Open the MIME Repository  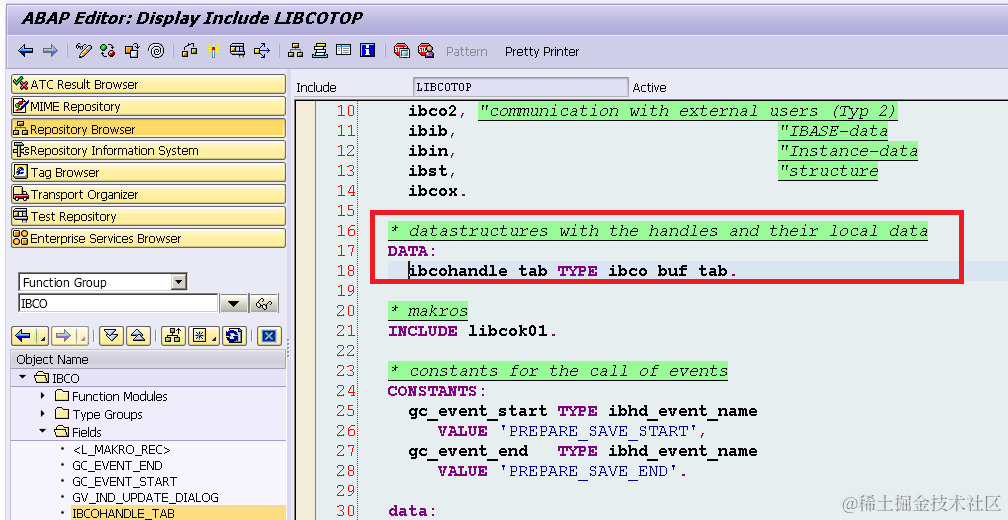148,106
